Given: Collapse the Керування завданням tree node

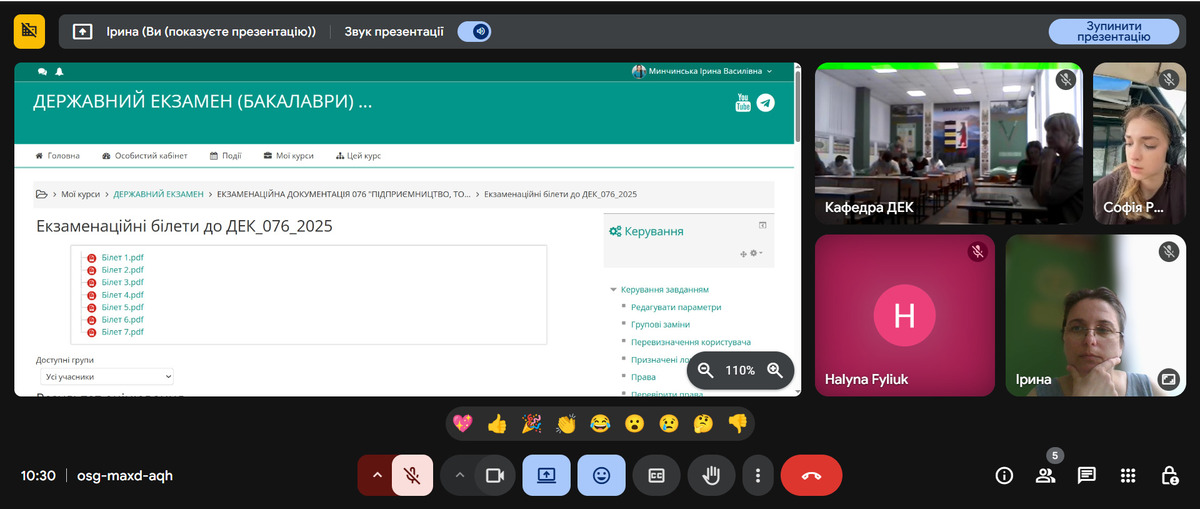Looking at the screenshot, I should 613,290.
